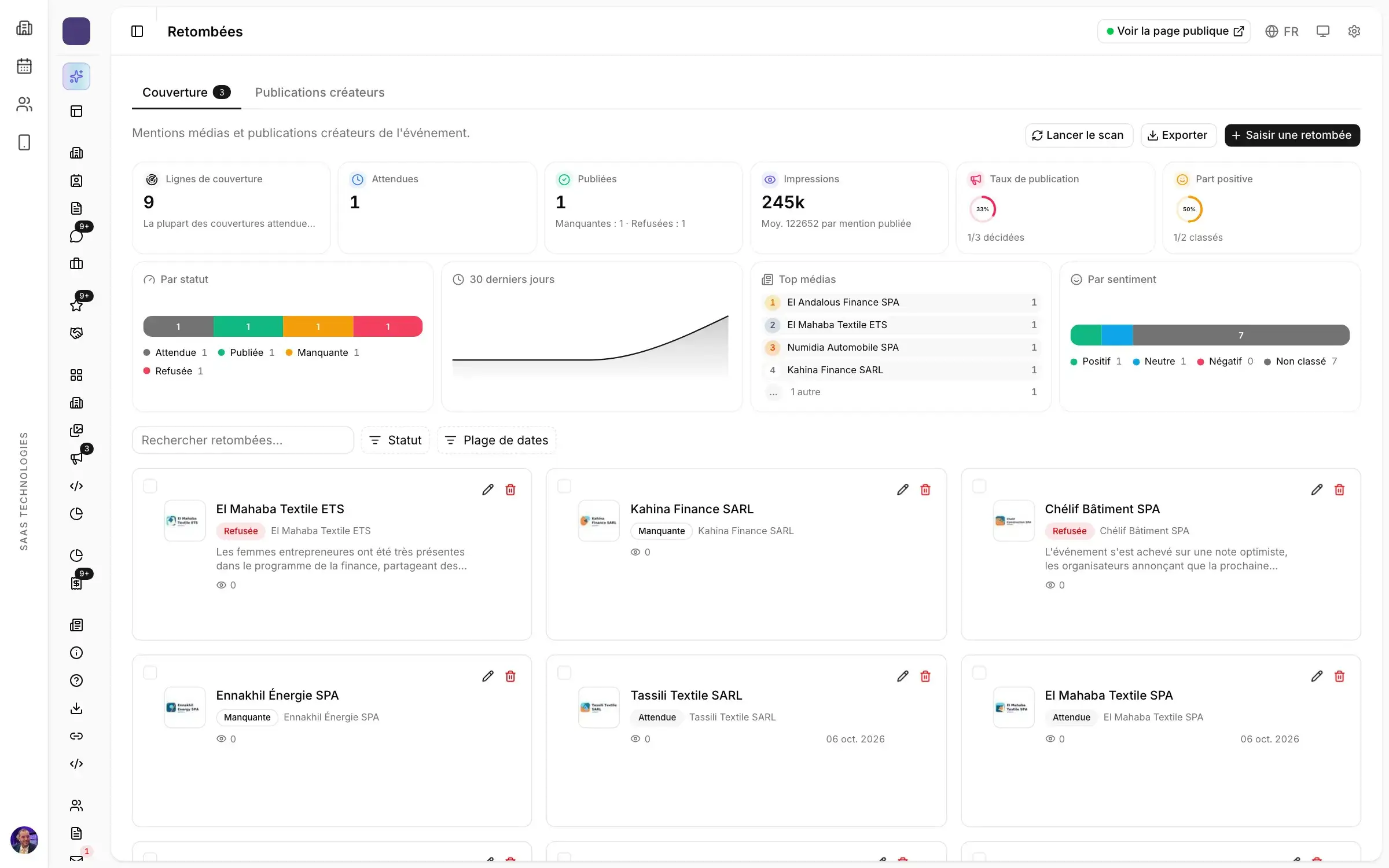
Task: Edit the Tassili Textile SARL card
Action: click(x=902, y=676)
